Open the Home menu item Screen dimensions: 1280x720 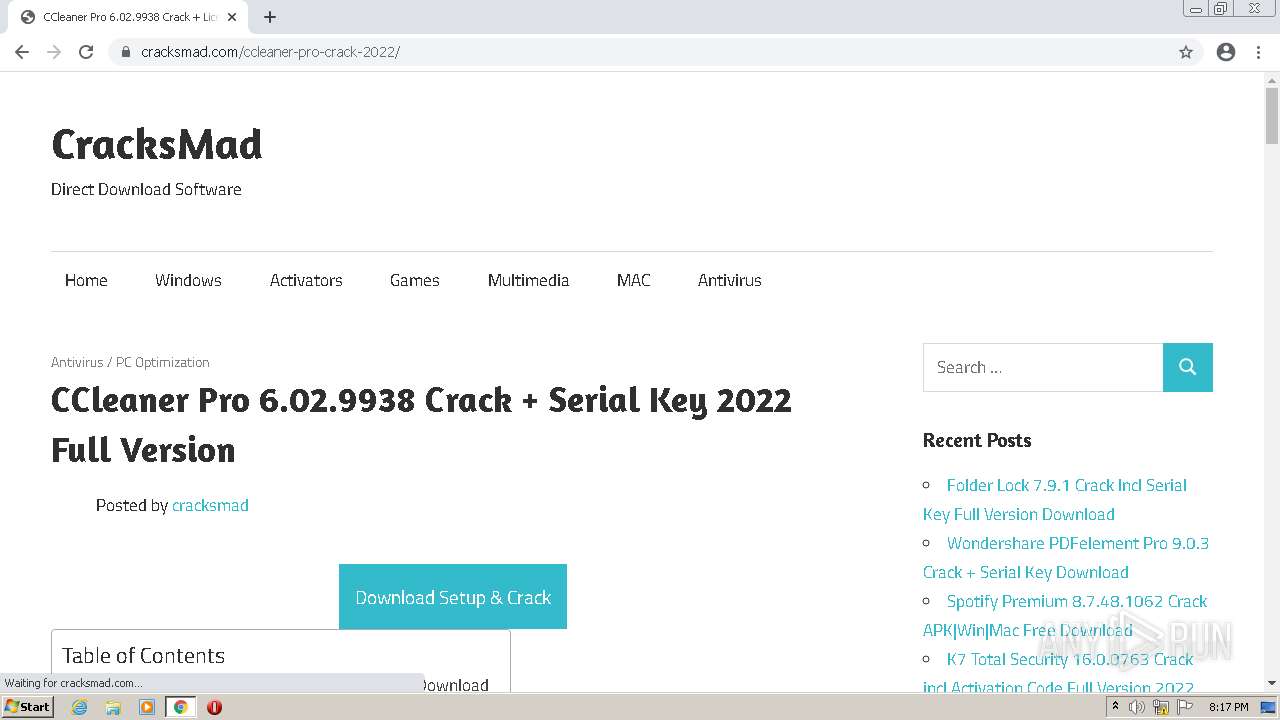[86, 280]
